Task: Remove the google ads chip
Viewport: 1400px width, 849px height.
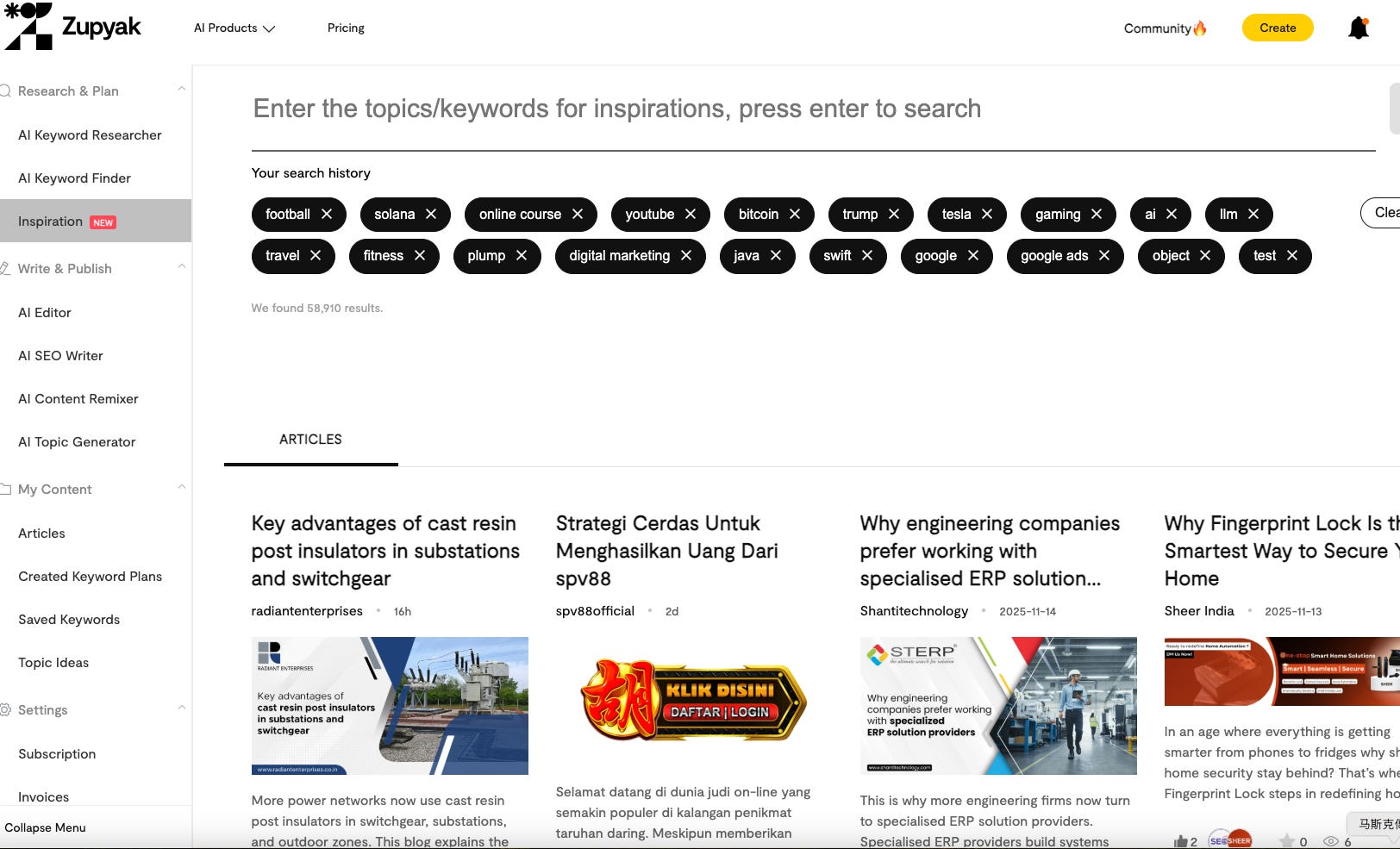Action: 1104,255
